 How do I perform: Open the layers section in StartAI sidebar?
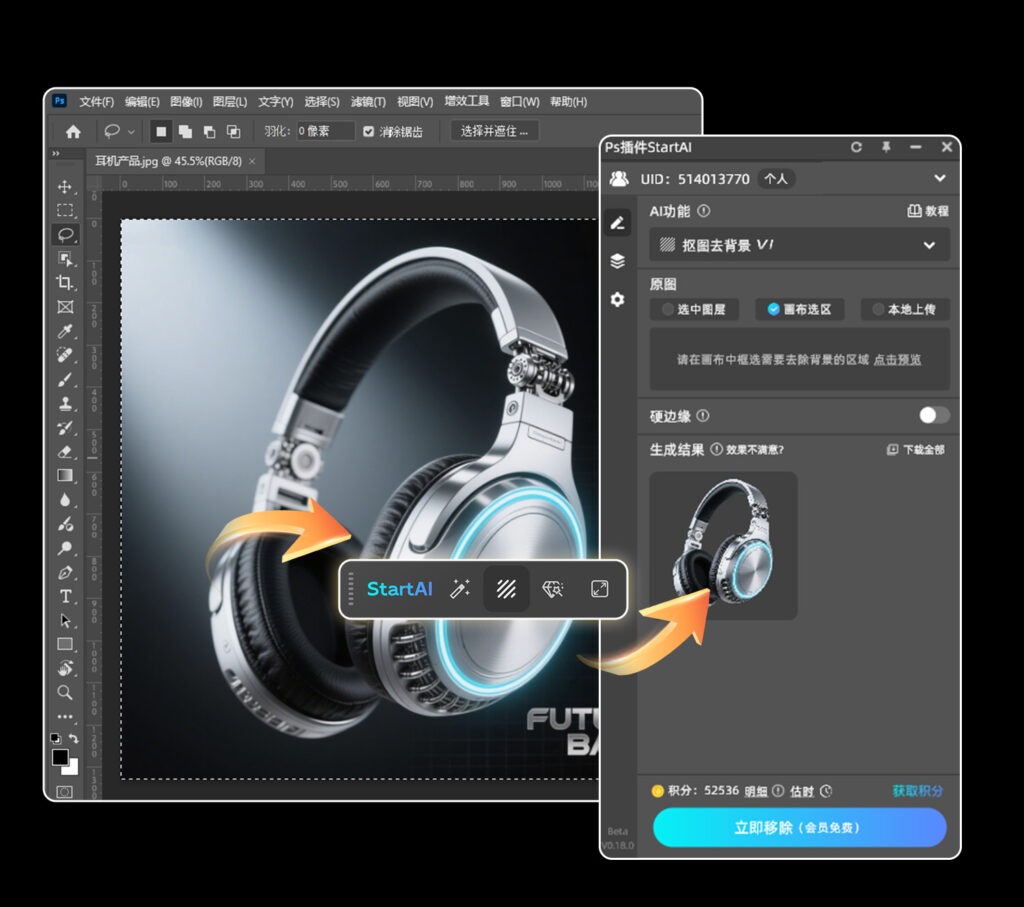(617, 261)
